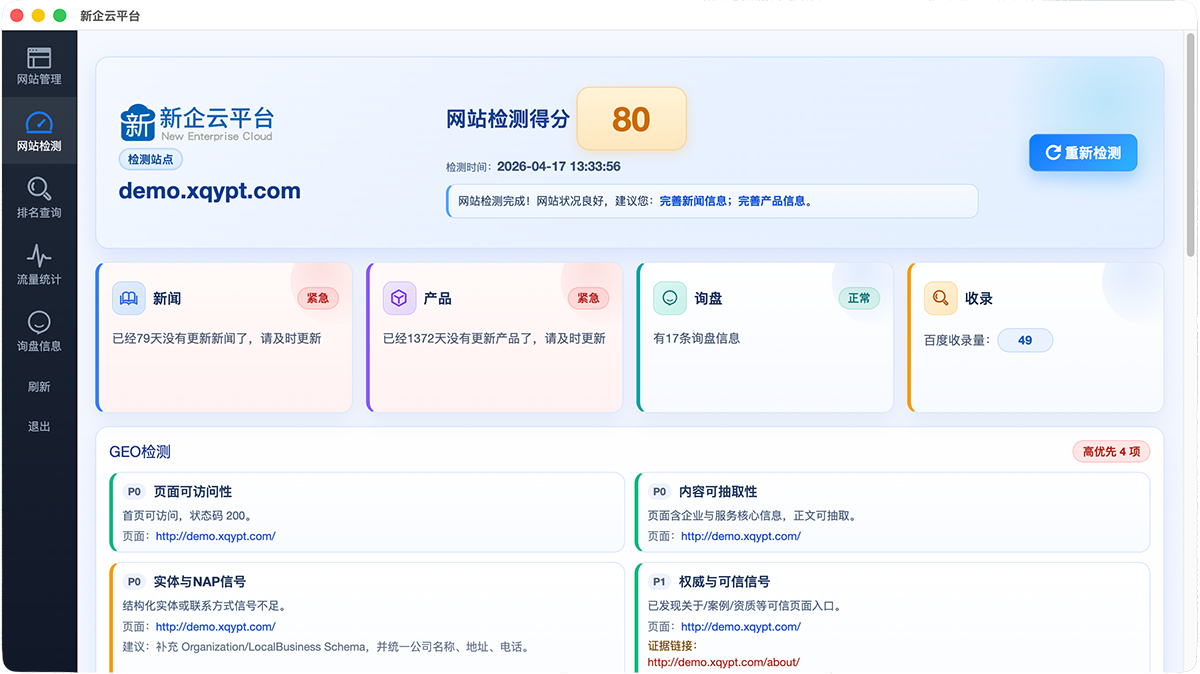Viewport: 1200px width, 674px height.
Task: Click the 完善产品信息 link
Action: tap(772, 201)
